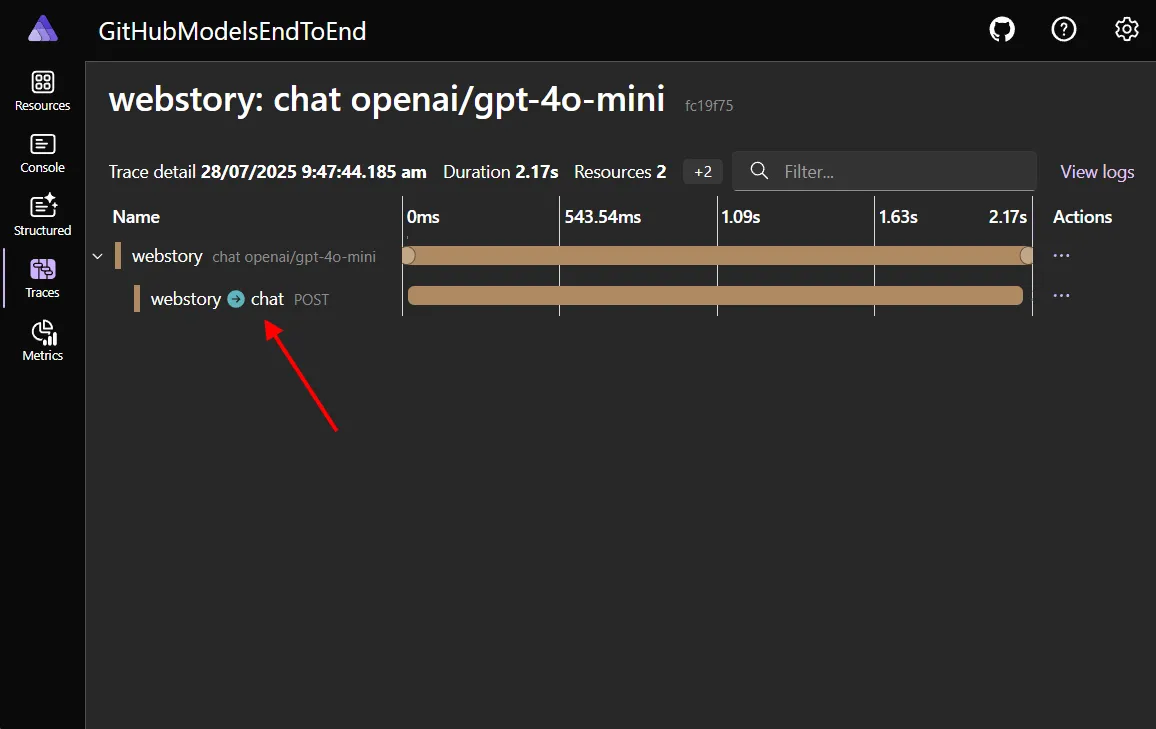Open Actions menu for the chat POST span

(1060, 295)
